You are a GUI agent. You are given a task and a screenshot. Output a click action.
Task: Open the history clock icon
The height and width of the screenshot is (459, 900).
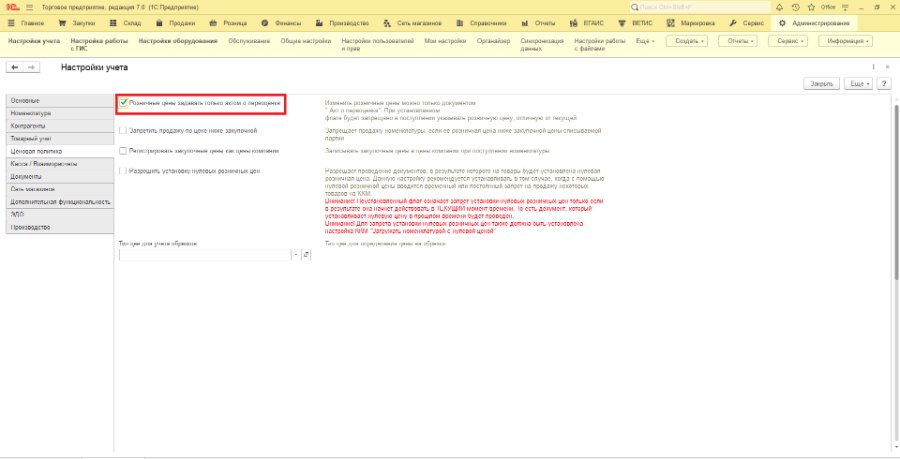click(x=795, y=7)
